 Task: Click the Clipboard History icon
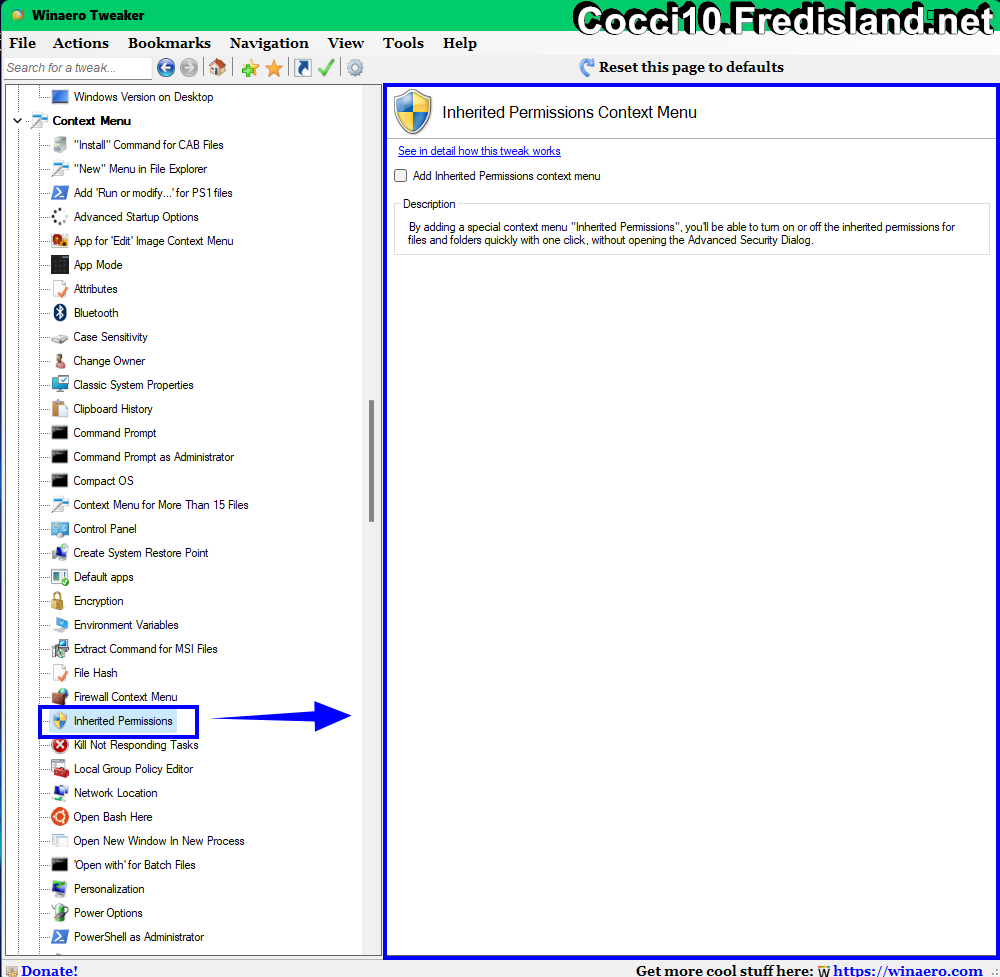60,409
